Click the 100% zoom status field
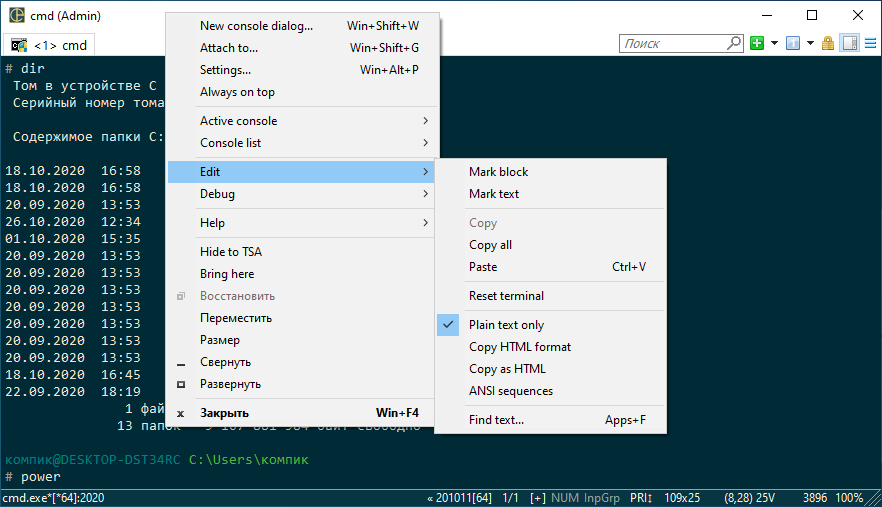The width and height of the screenshot is (882, 507). click(849, 498)
